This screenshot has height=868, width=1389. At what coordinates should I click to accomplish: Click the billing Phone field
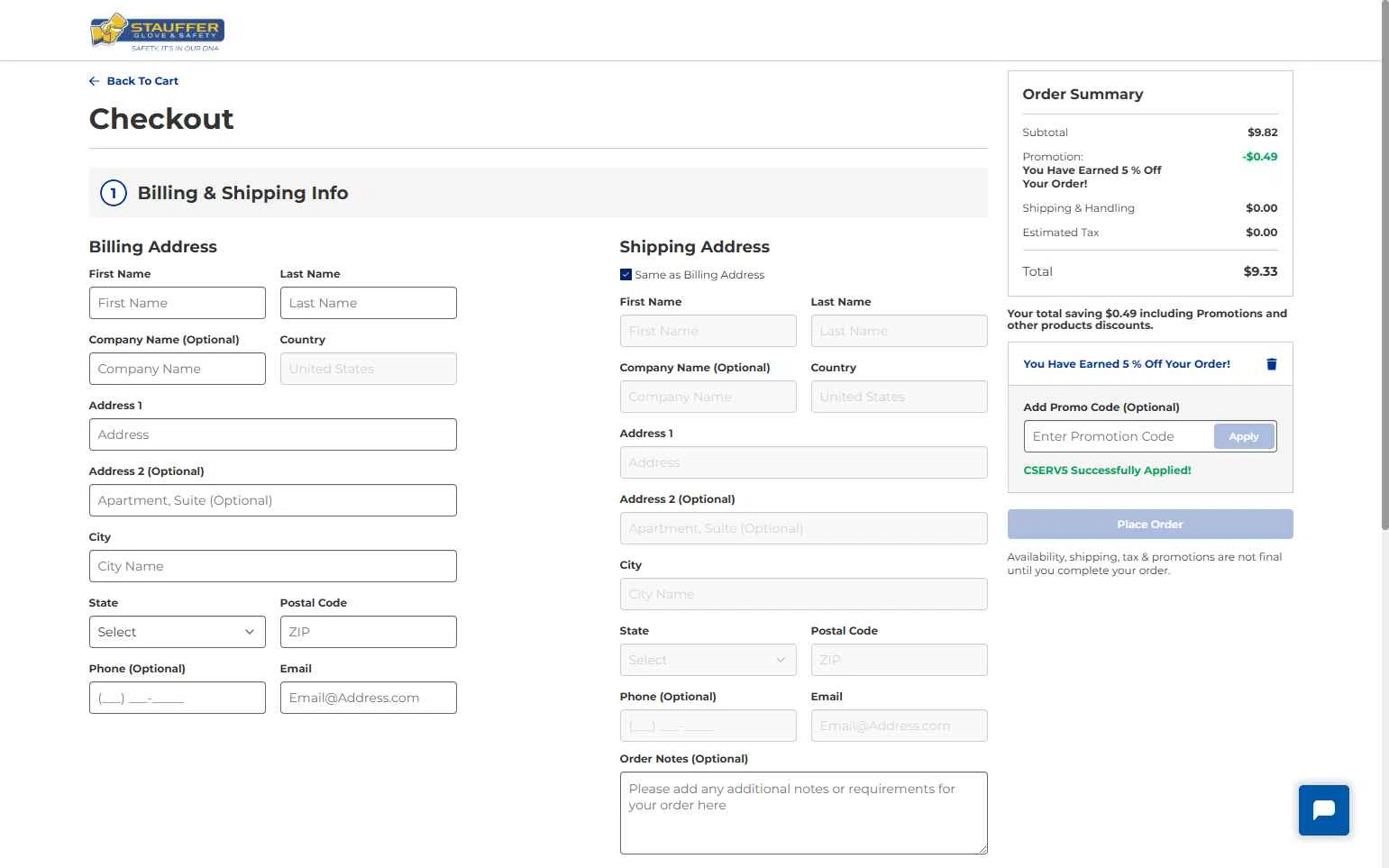pyautogui.click(x=178, y=698)
